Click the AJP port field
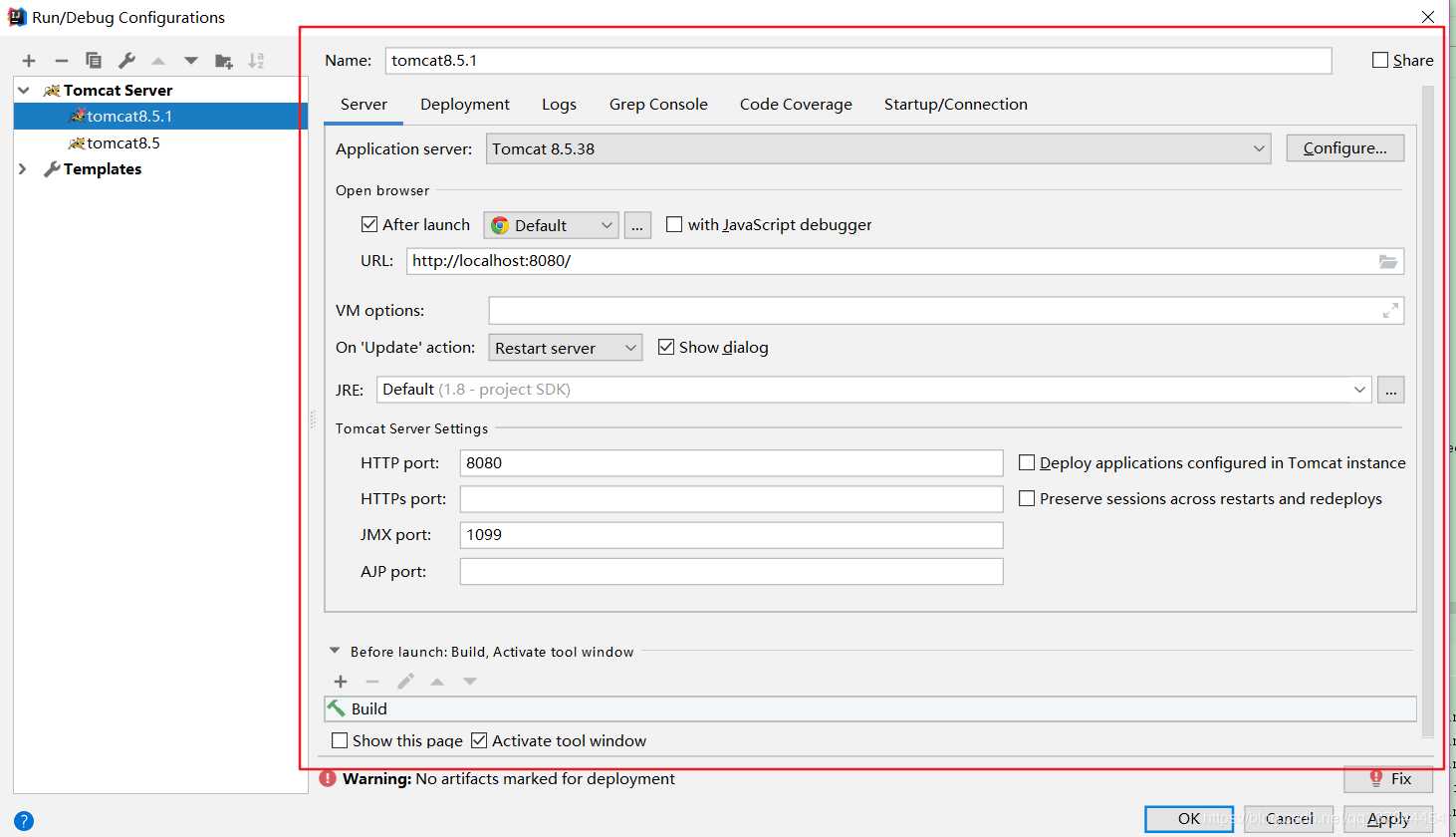Screen dimensions: 1456x837 [731, 571]
